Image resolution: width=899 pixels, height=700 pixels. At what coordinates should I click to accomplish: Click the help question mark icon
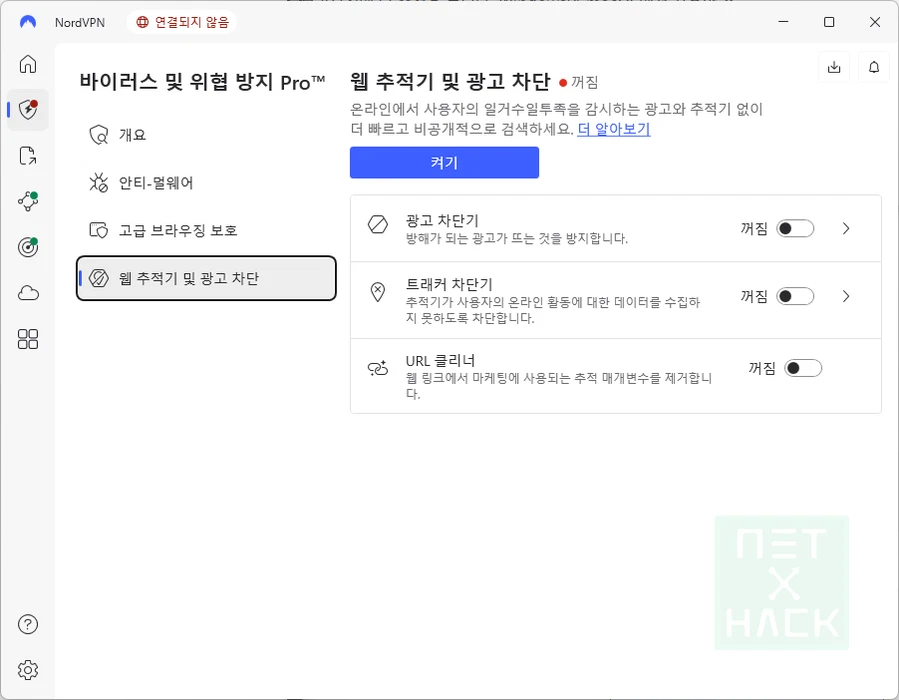pyautogui.click(x=28, y=625)
